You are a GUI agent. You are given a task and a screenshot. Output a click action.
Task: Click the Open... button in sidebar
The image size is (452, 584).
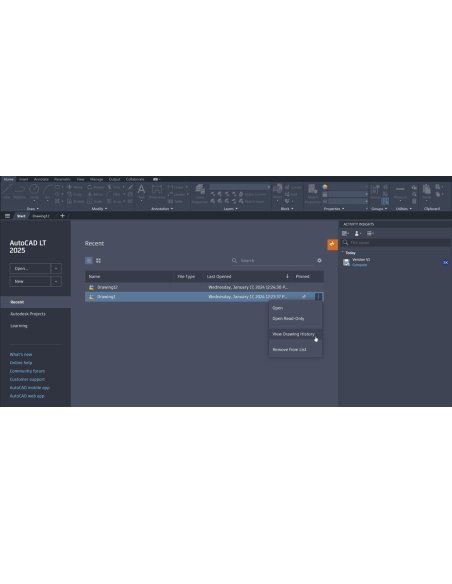click(x=30, y=269)
